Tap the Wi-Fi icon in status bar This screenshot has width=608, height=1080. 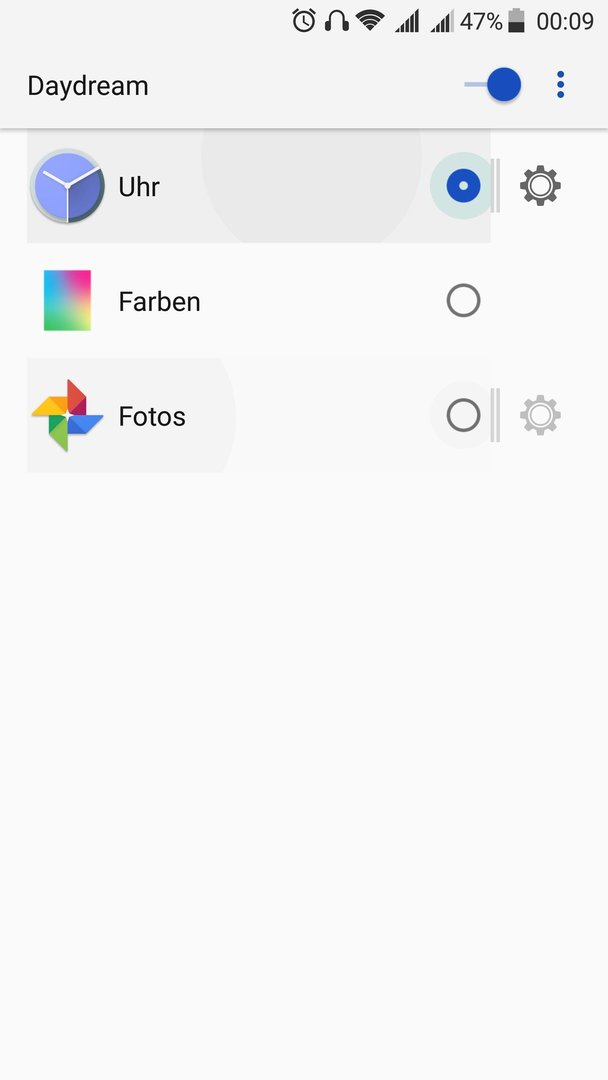tap(370, 21)
